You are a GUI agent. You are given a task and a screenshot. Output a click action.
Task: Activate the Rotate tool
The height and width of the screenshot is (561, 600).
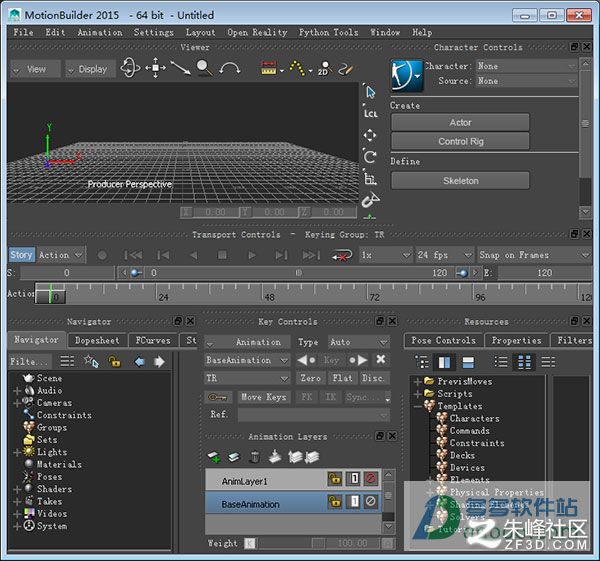370,157
